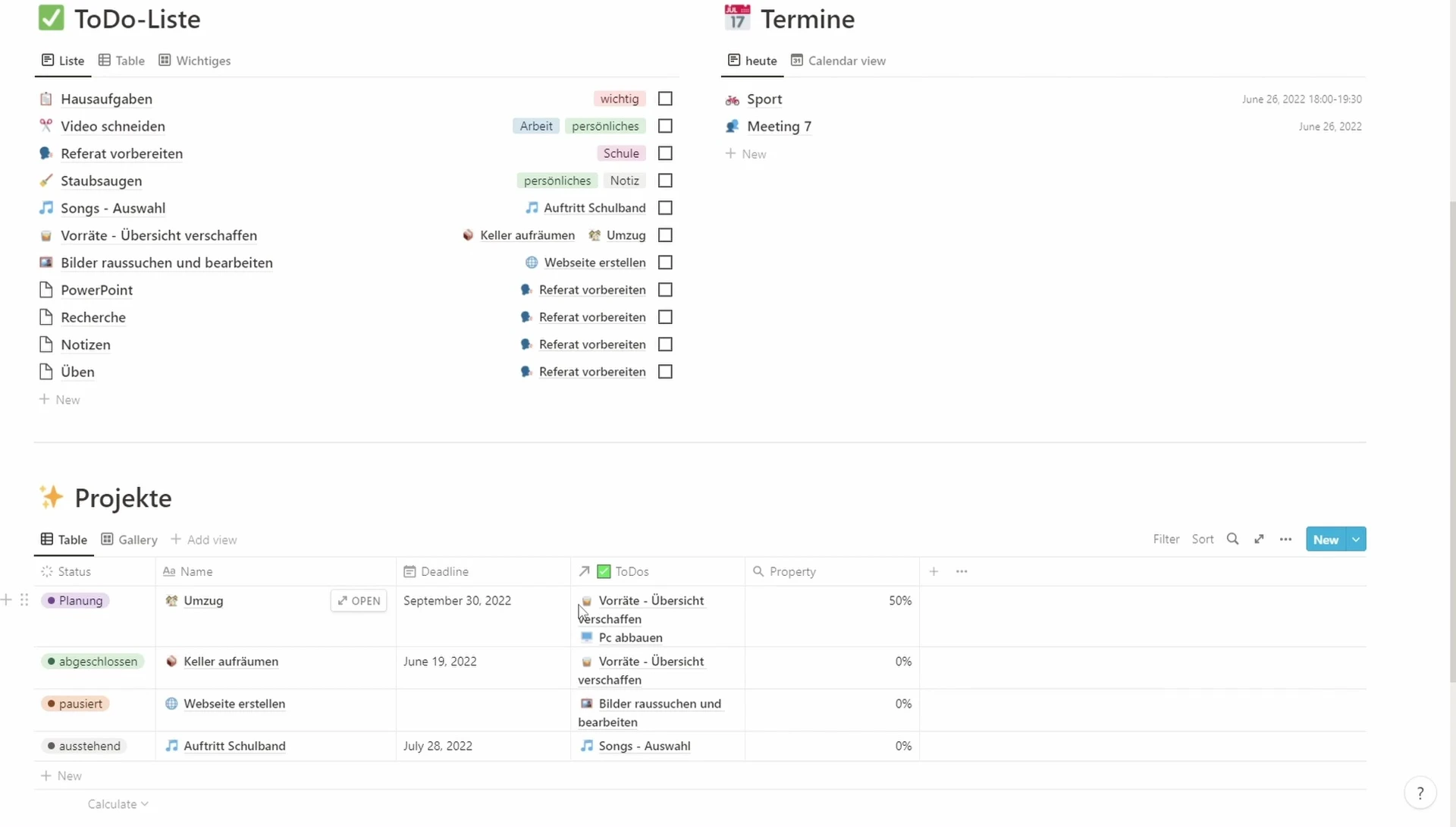Image resolution: width=1456 pixels, height=827 pixels.
Task: Click the picture icon of Bilder raussuchen und bearbeiten
Action: coord(46,263)
